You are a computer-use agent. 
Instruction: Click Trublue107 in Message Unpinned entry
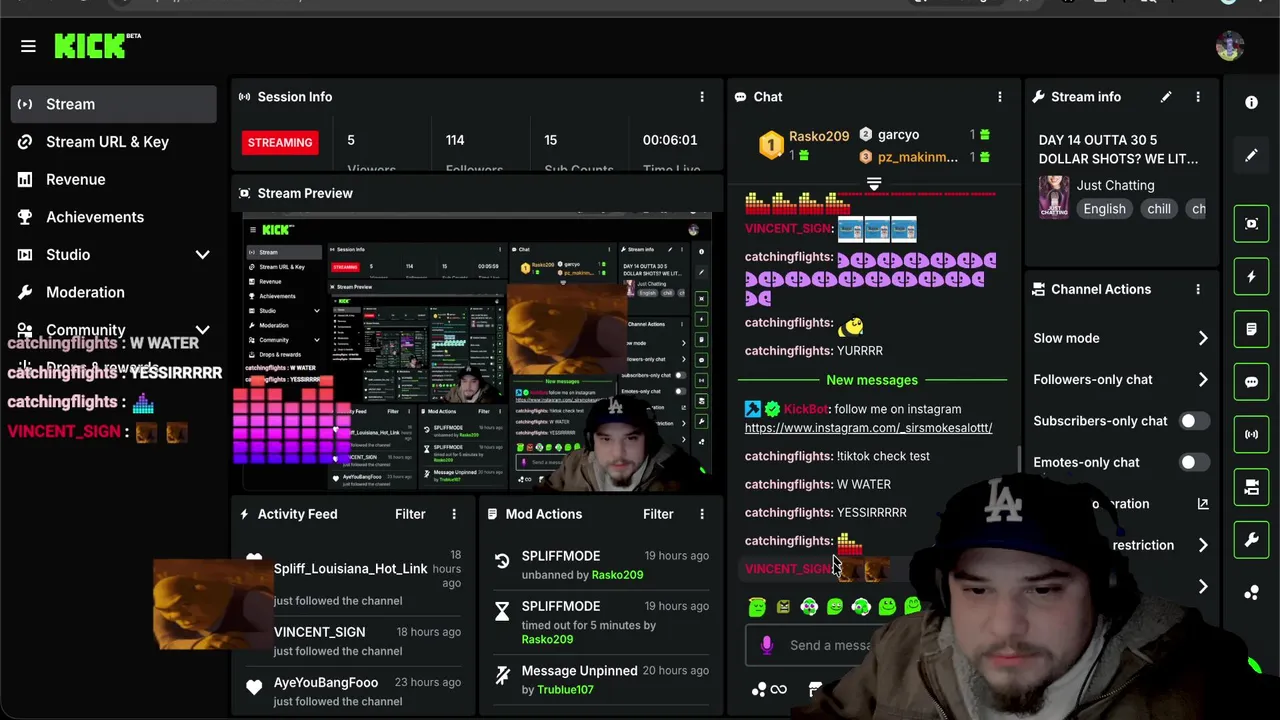(x=565, y=690)
